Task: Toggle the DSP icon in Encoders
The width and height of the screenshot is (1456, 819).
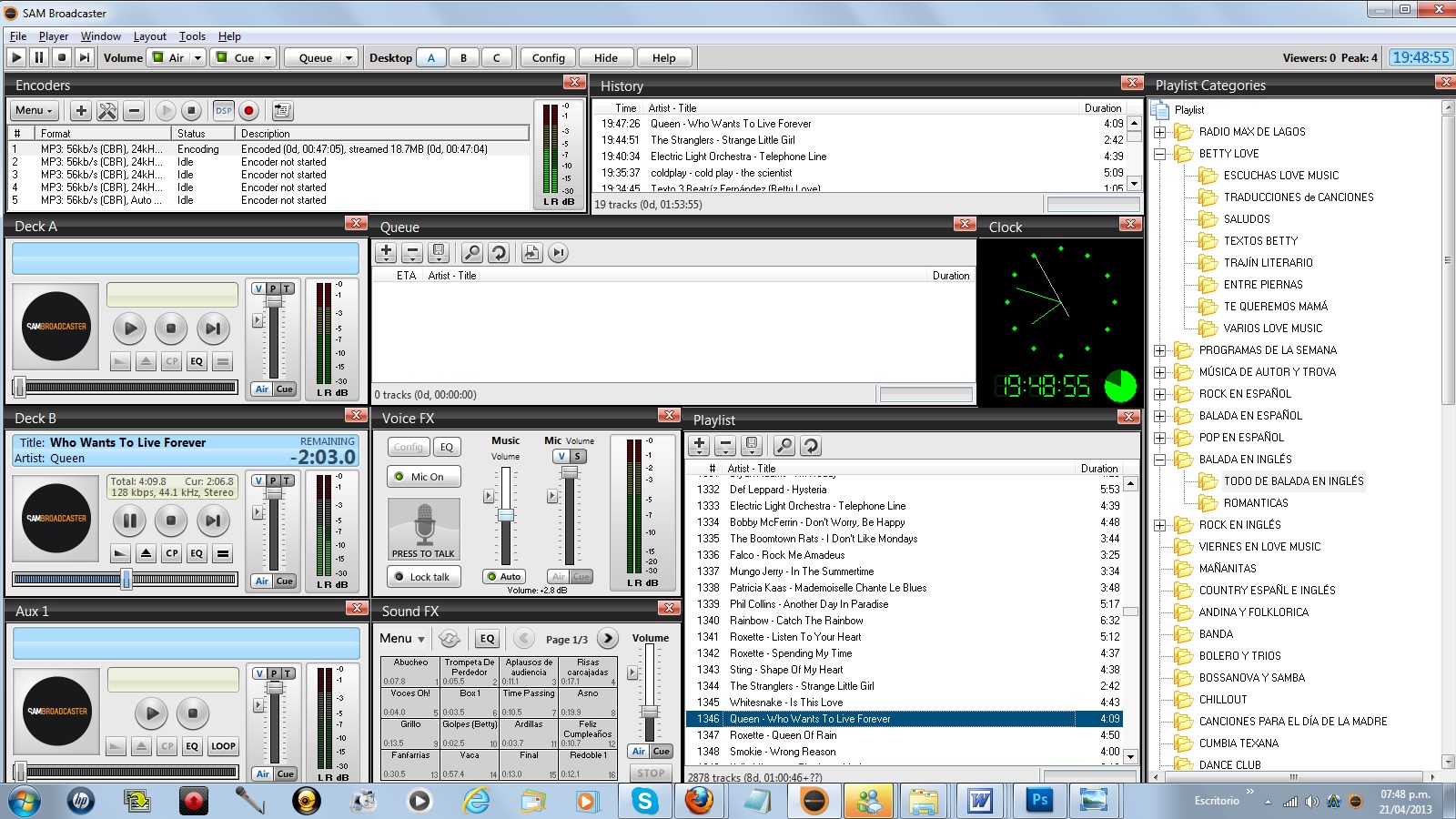Action: click(x=223, y=111)
